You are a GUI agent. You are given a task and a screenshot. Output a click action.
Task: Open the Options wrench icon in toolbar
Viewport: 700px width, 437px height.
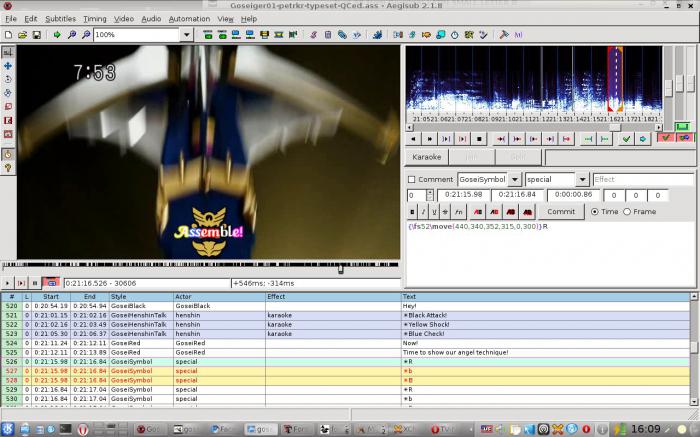tap(504, 34)
